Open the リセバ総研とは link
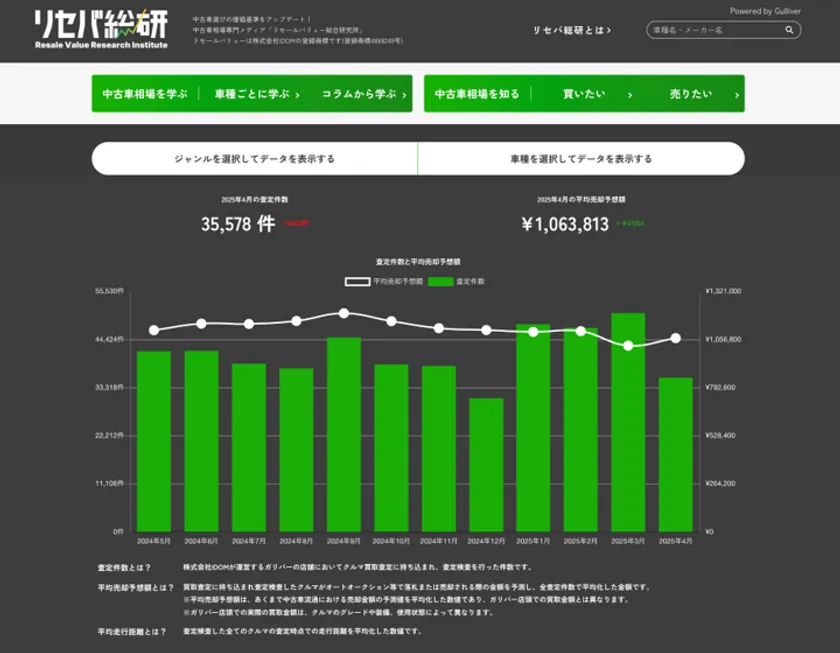Viewport: 840px width, 653px height. [x=568, y=31]
